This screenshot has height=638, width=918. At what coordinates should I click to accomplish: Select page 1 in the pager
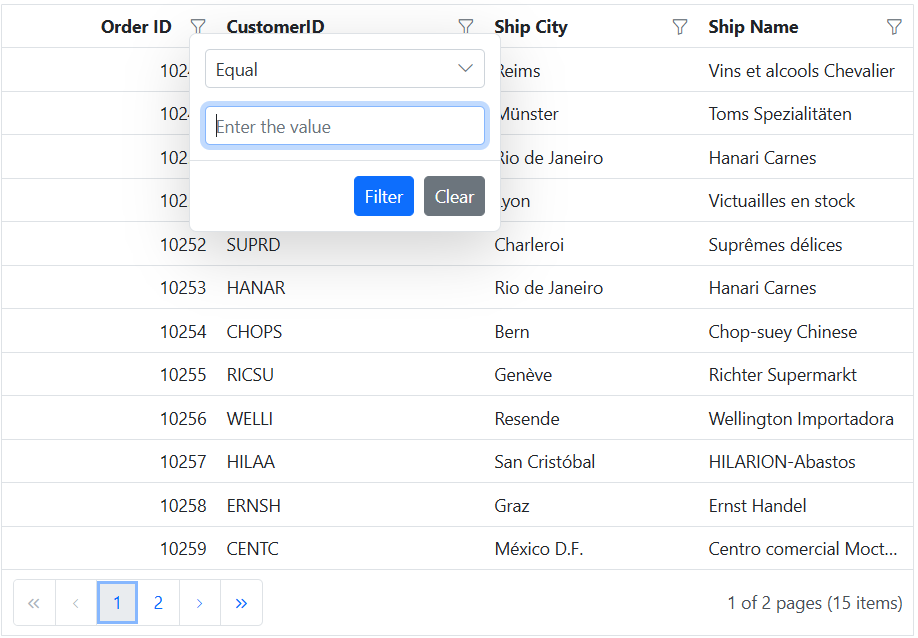(117, 603)
